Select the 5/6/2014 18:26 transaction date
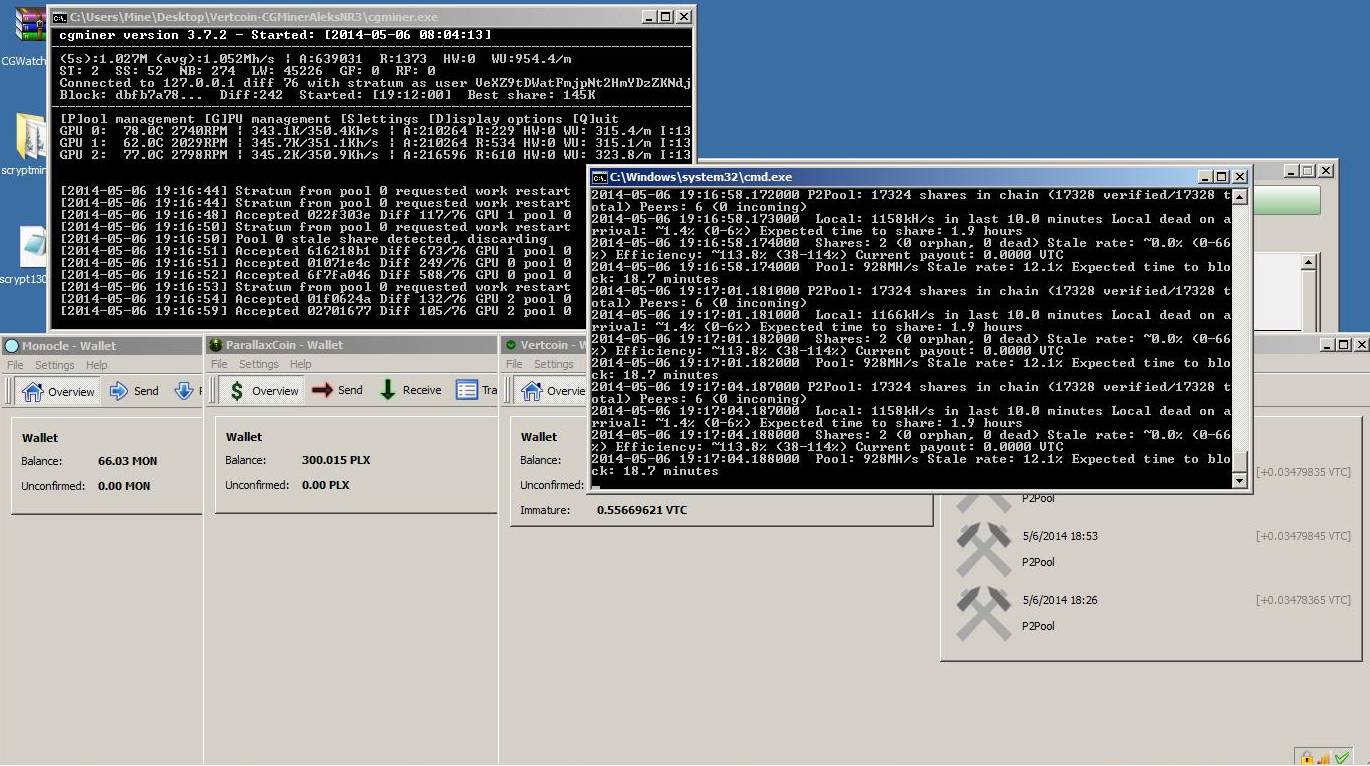 click(x=1060, y=600)
